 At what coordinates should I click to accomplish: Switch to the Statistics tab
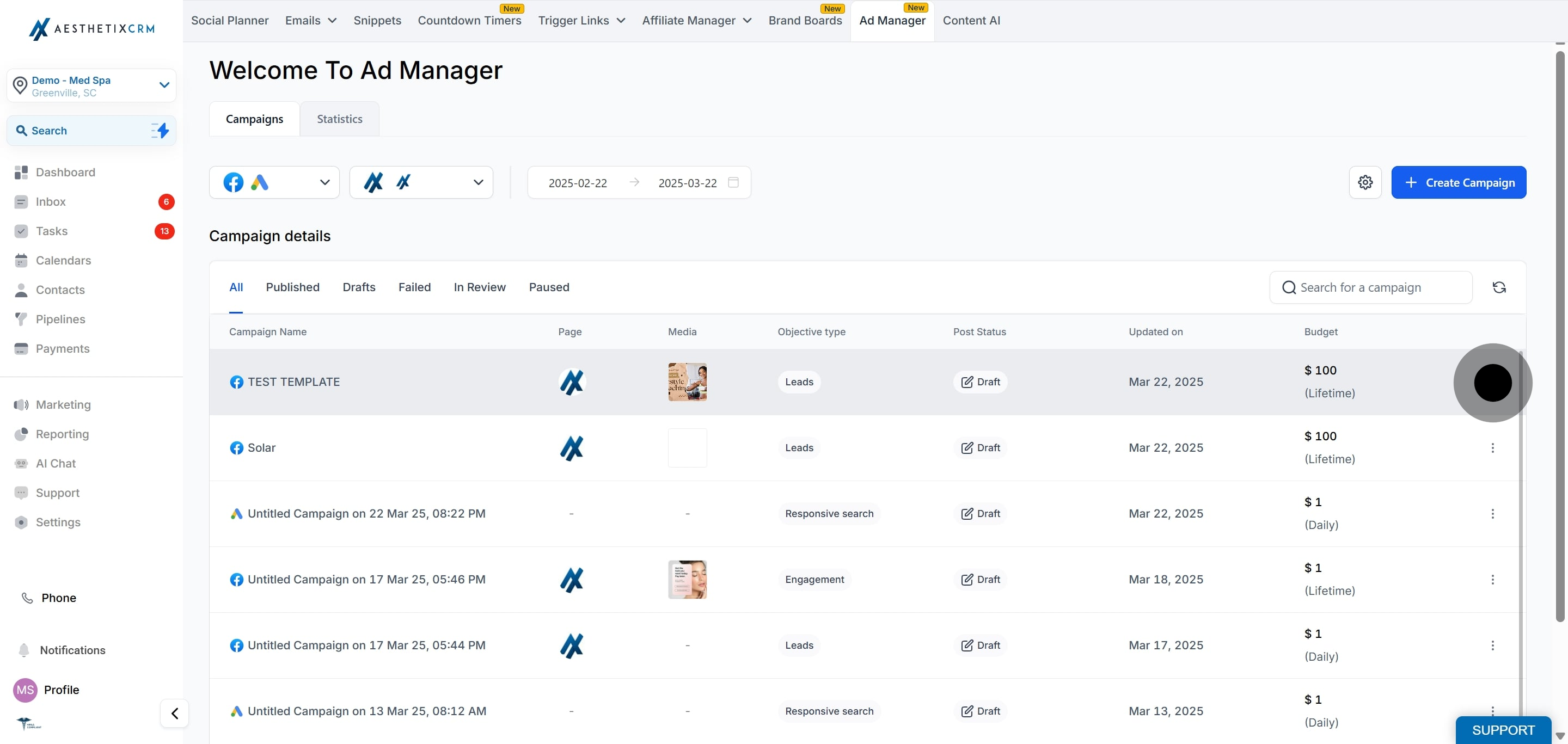[339, 119]
